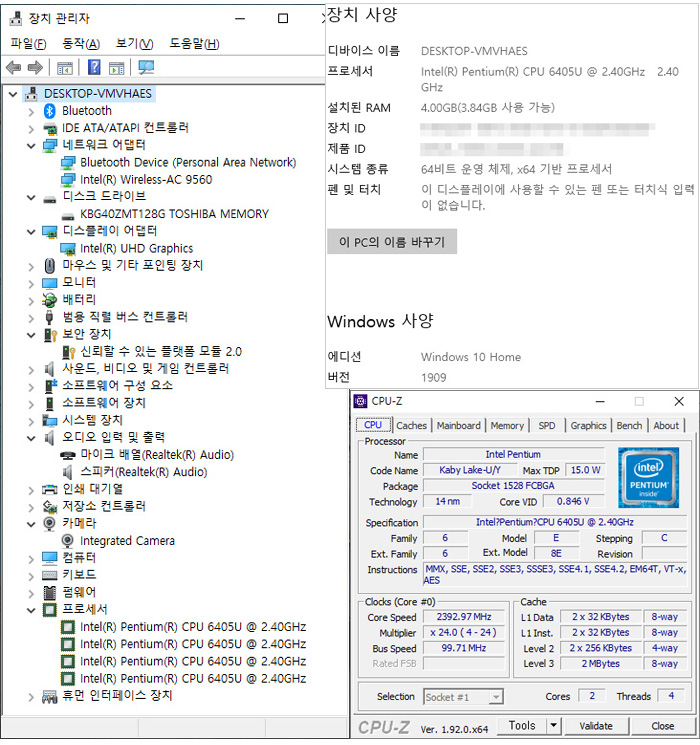Select 마이크 배열(Realtek(R) Audio) device
Image resolution: width=700 pixels, height=745 pixels.
click(x=157, y=455)
